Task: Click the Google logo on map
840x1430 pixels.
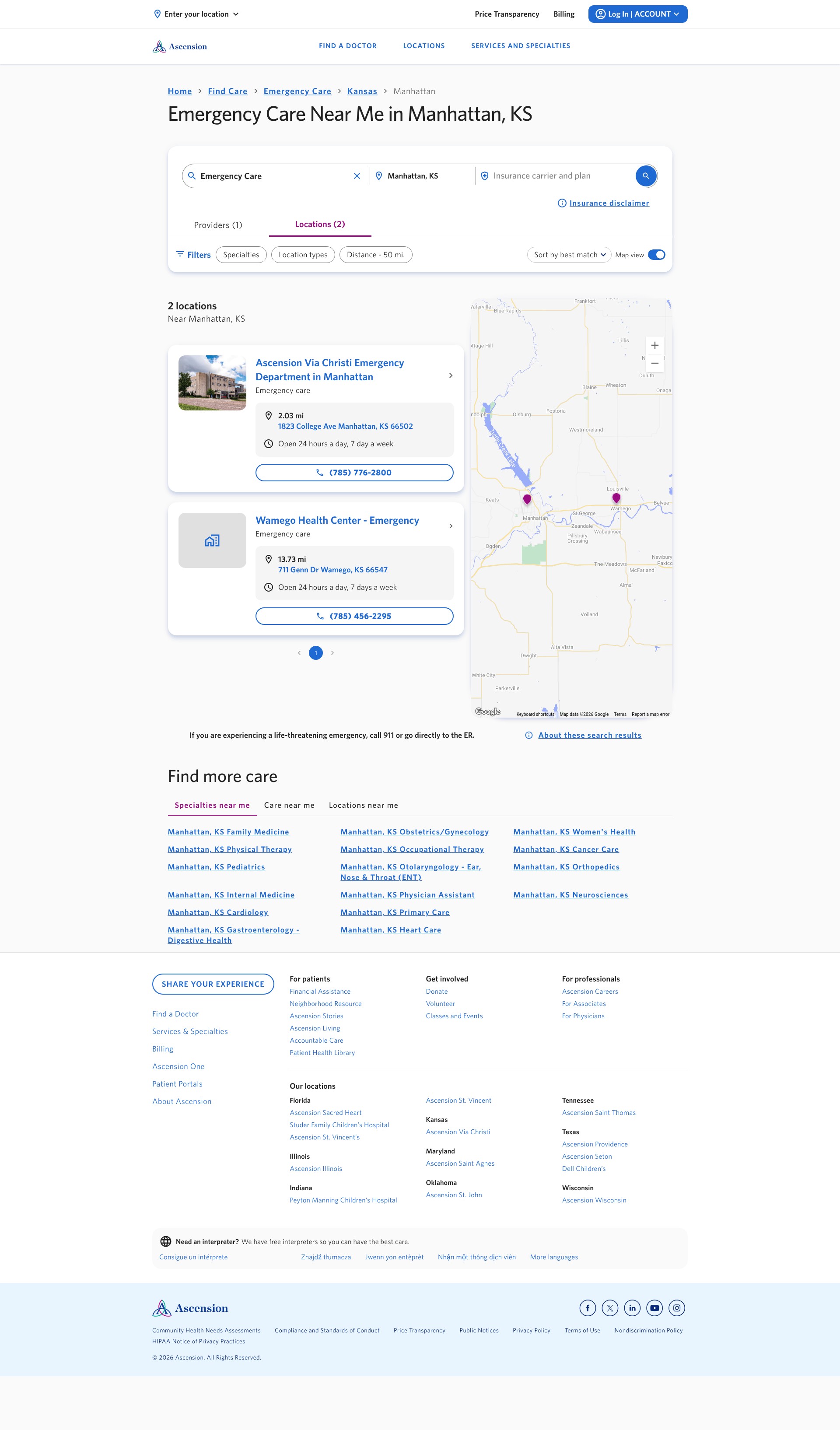Action: (488, 711)
